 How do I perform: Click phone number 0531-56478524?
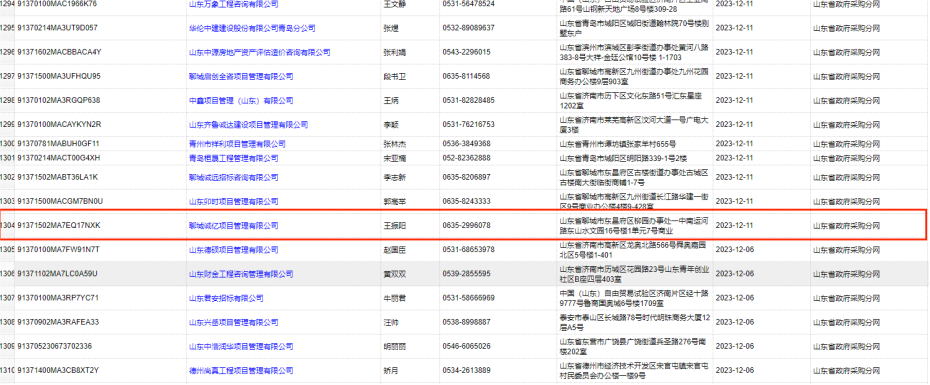click(x=468, y=4)
